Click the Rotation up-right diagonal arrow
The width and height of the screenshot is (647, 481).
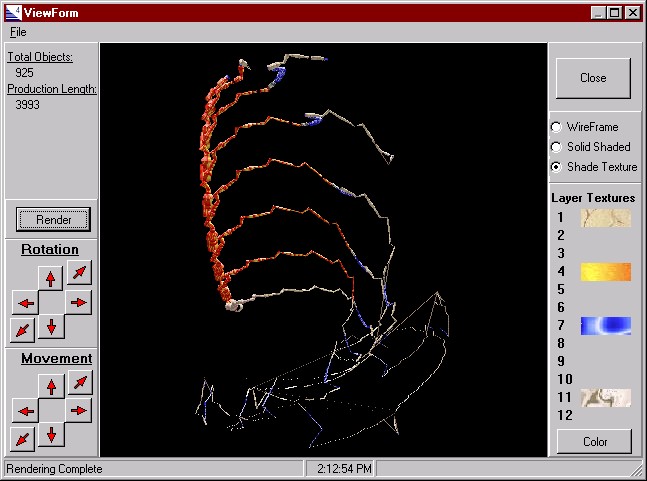pos(79,272)
